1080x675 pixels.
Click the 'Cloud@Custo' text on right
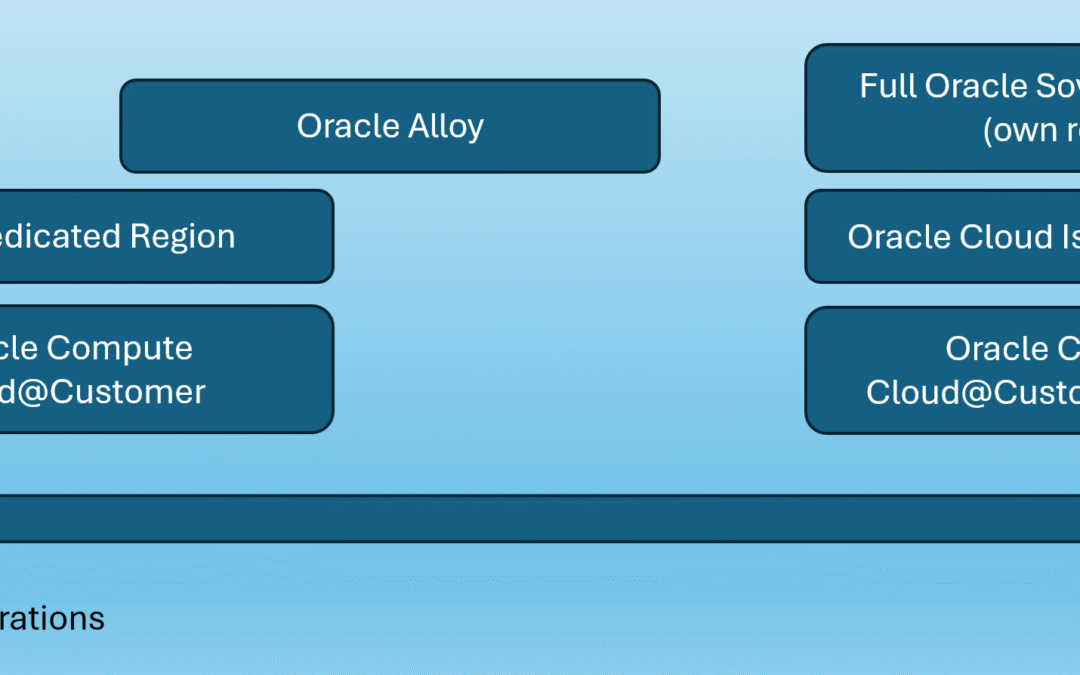(973, 393)
